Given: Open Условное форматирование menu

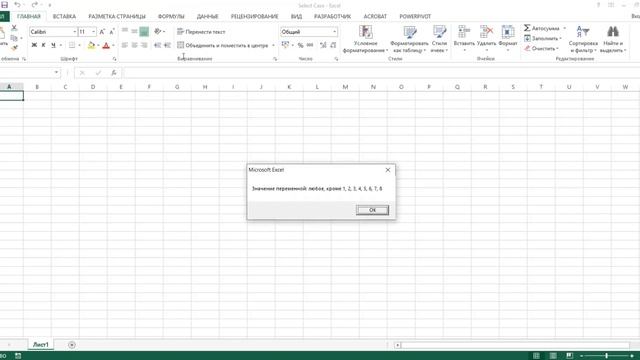Looking at the screenshot, I should pyautogui.click(x=365, y=39).
